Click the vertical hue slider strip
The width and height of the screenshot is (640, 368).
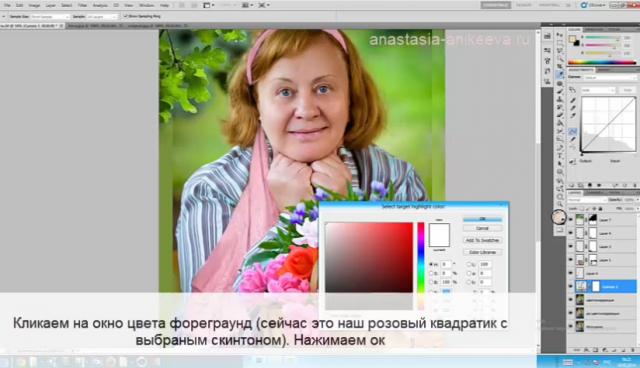(421, 257)
